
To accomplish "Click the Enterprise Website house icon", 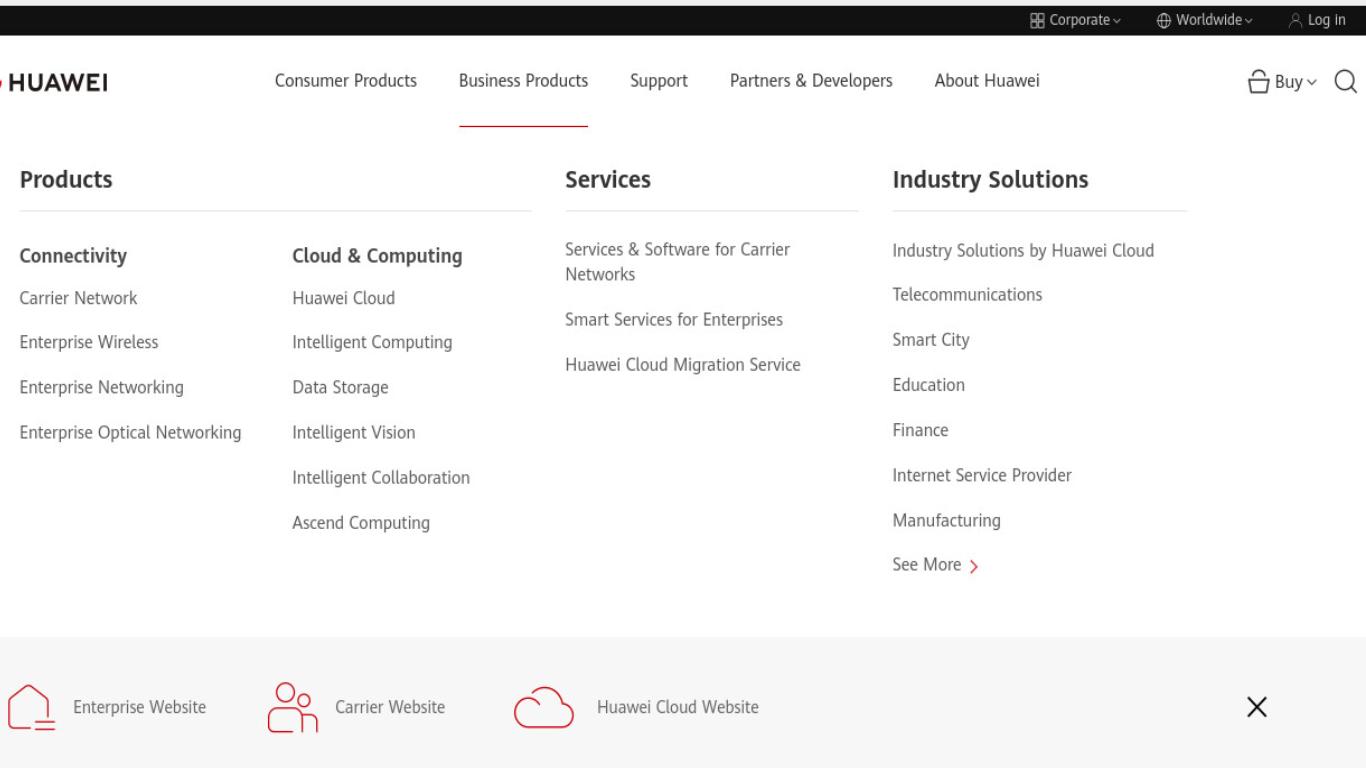I will (31, 708).
